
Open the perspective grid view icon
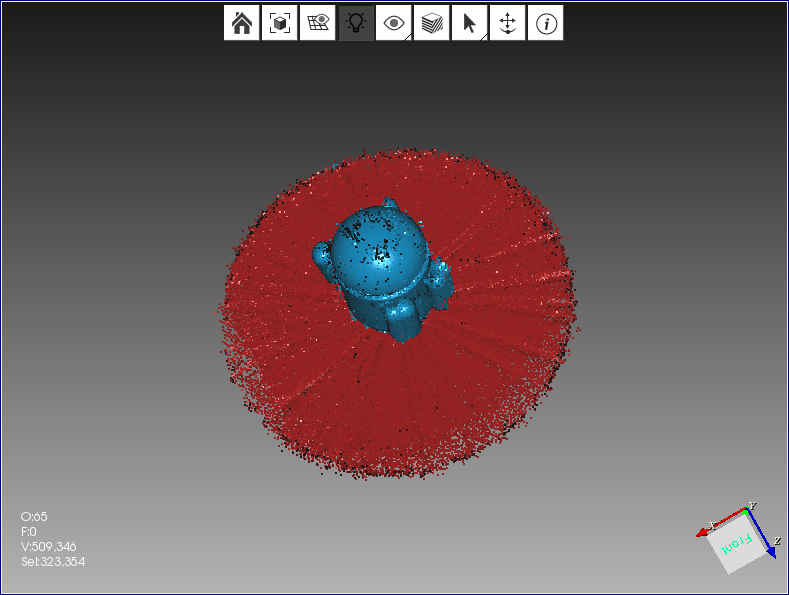[318, 23]
